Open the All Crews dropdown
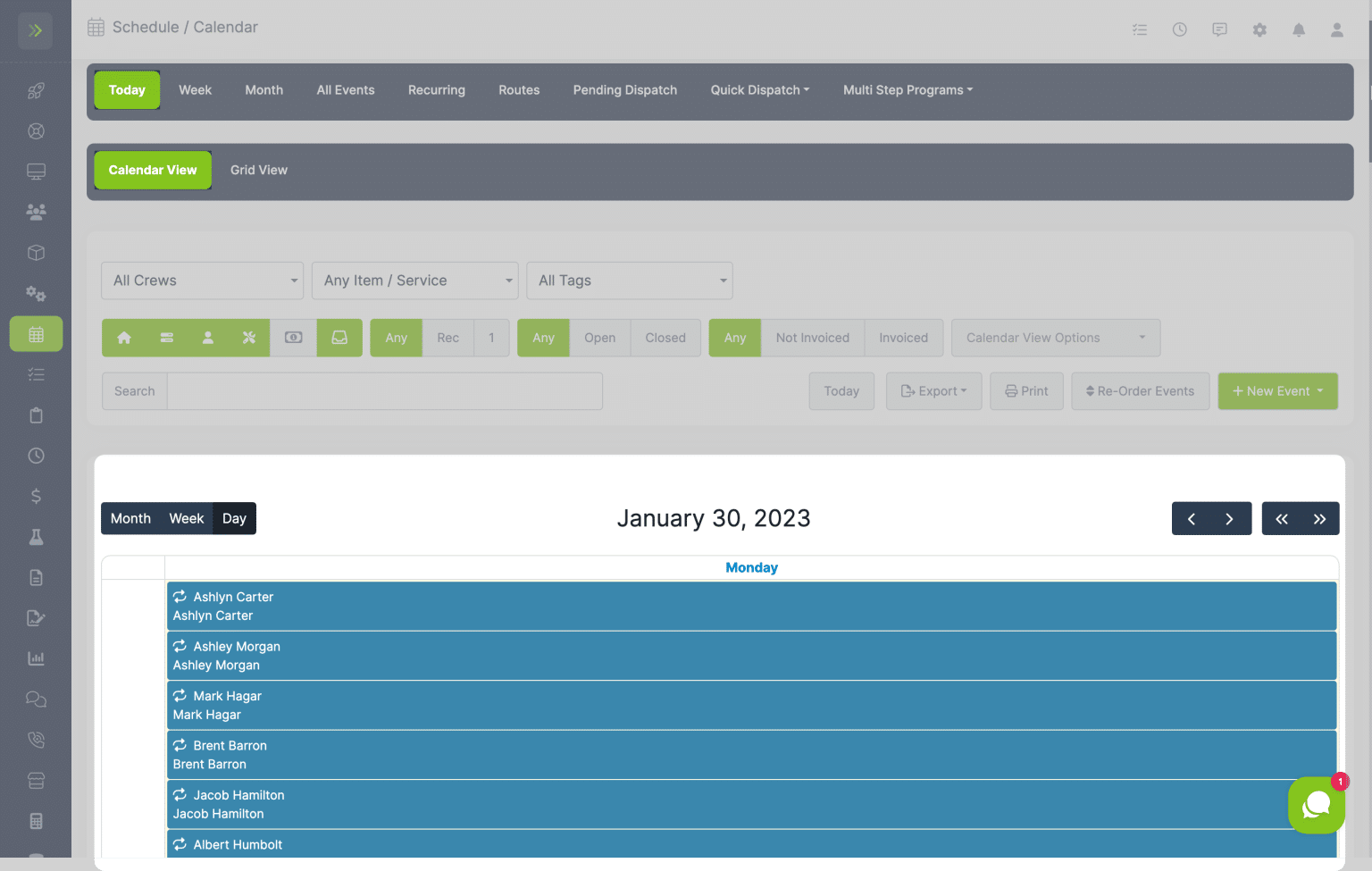 (202, 281)
